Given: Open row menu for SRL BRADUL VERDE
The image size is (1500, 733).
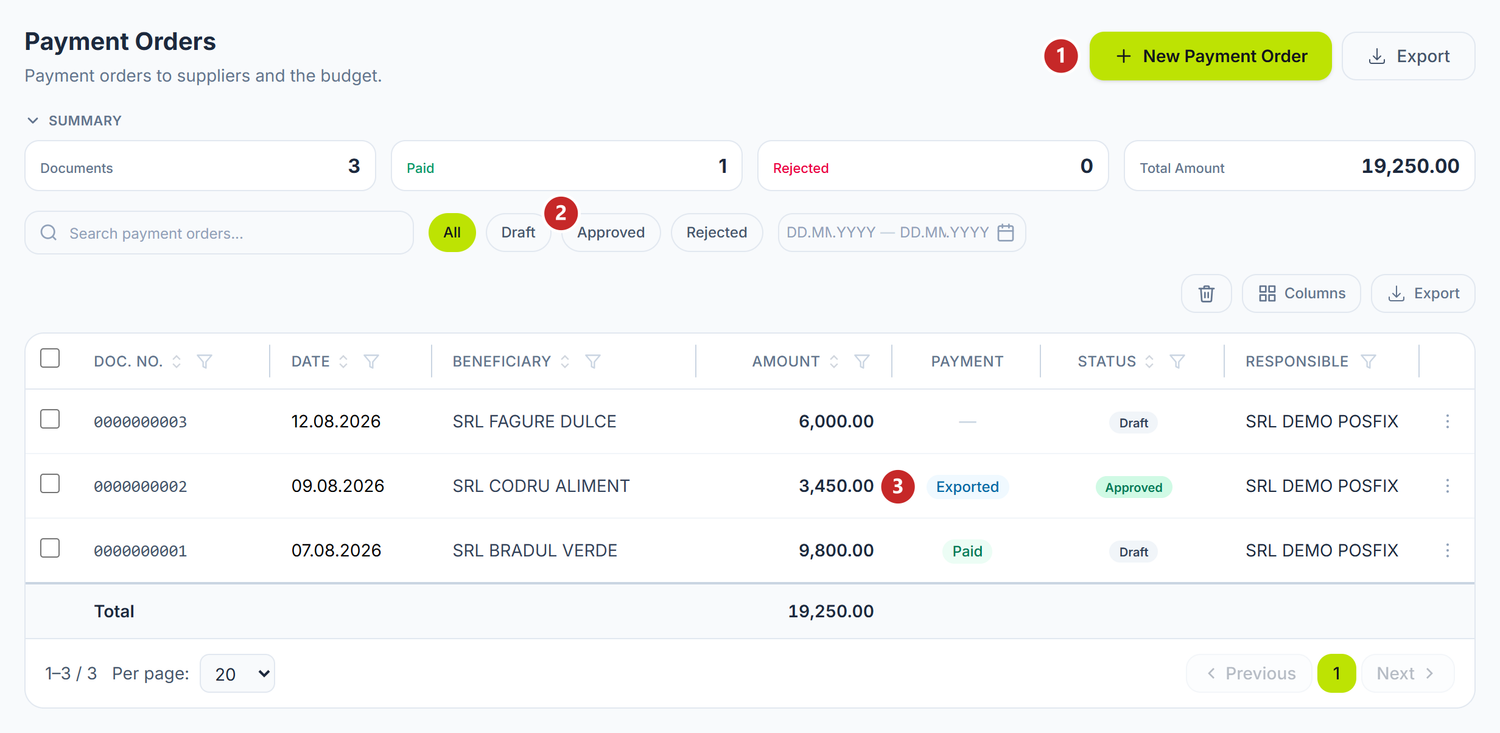Looking at the screenshot, I should pyautogui.click(x=1447, y=551).
